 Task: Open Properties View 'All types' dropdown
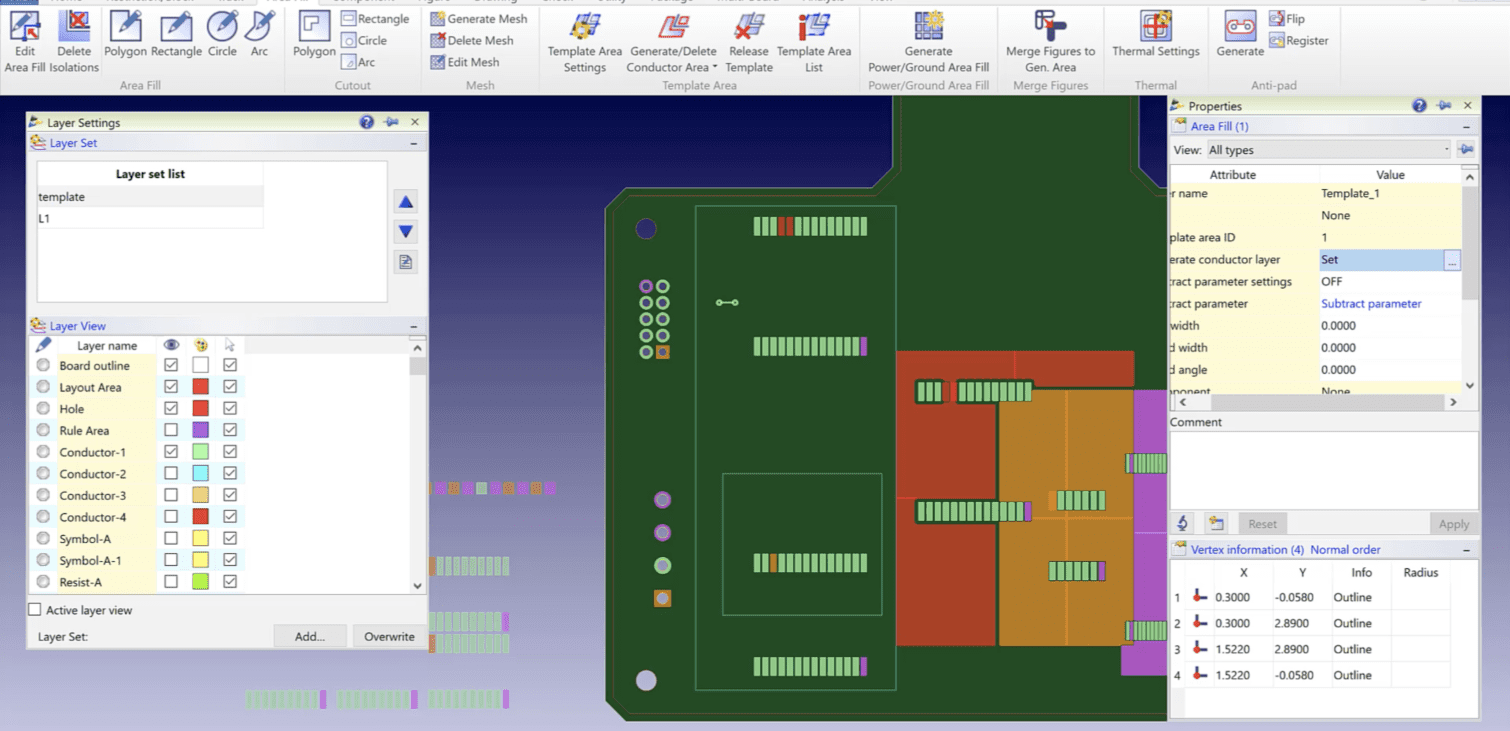(x=1328, y=150)
